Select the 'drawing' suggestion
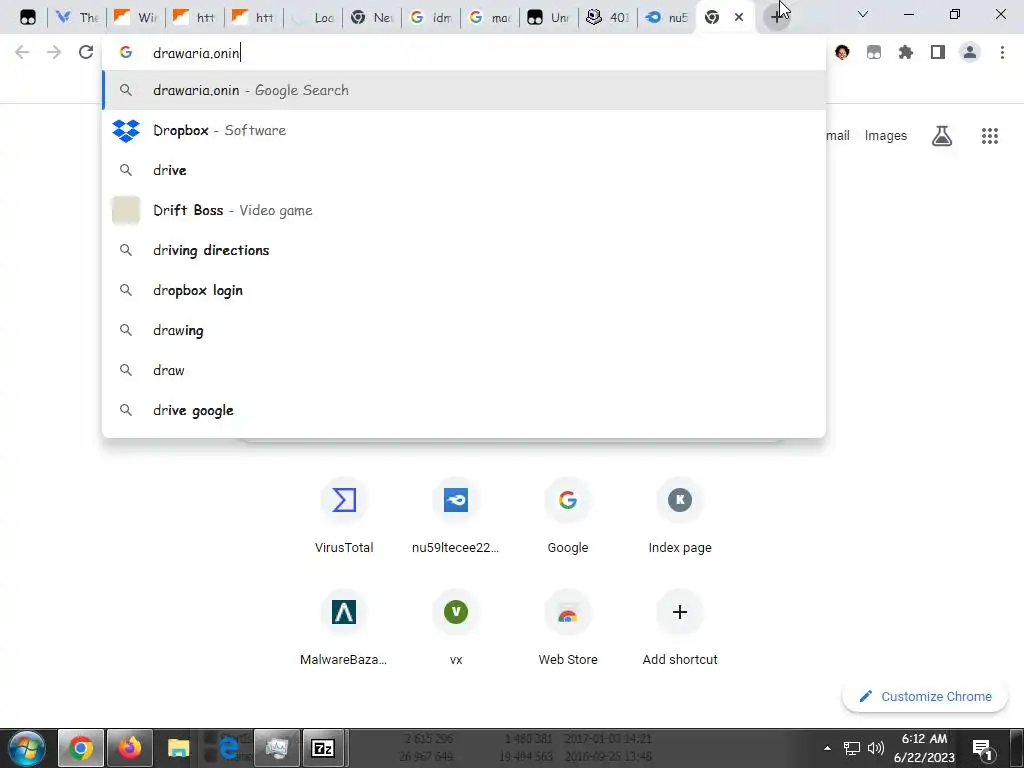 (x=464, y=330)
